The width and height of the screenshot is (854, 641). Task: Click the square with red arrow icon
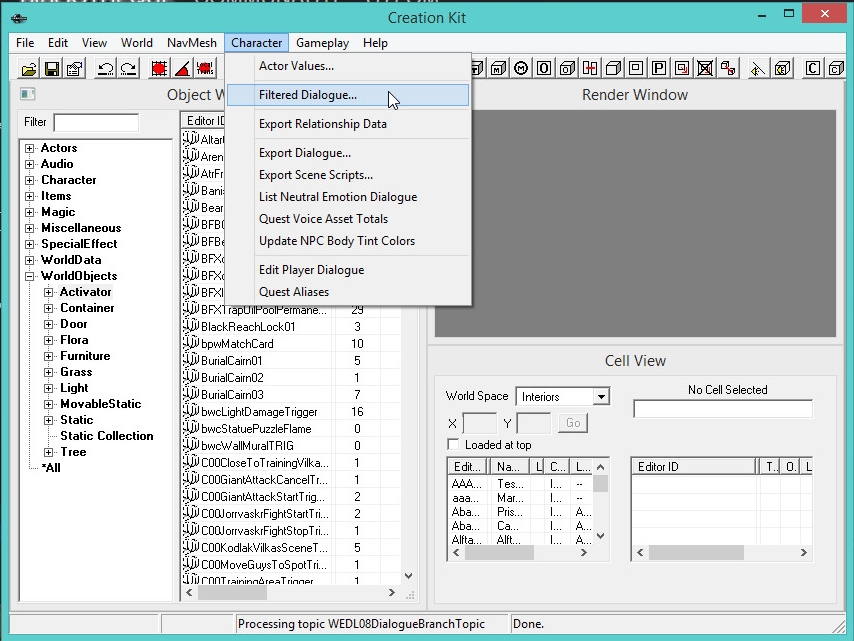[x=682, y=69]
